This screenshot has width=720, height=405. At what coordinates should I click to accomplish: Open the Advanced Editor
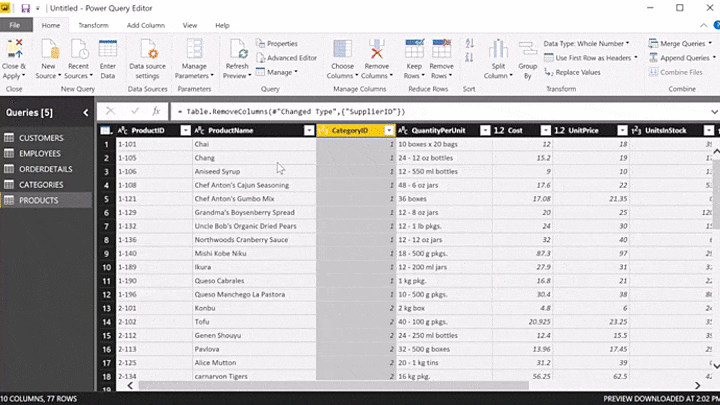287,58
